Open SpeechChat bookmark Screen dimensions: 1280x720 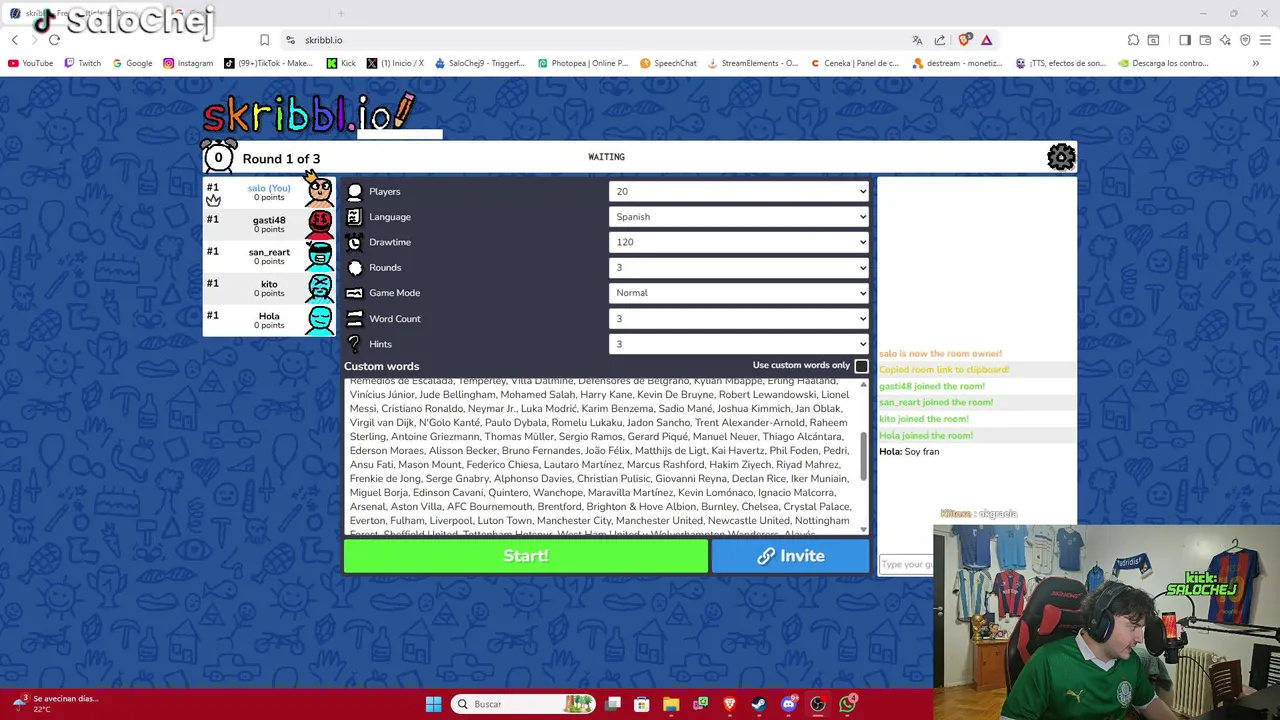[668, 63]
